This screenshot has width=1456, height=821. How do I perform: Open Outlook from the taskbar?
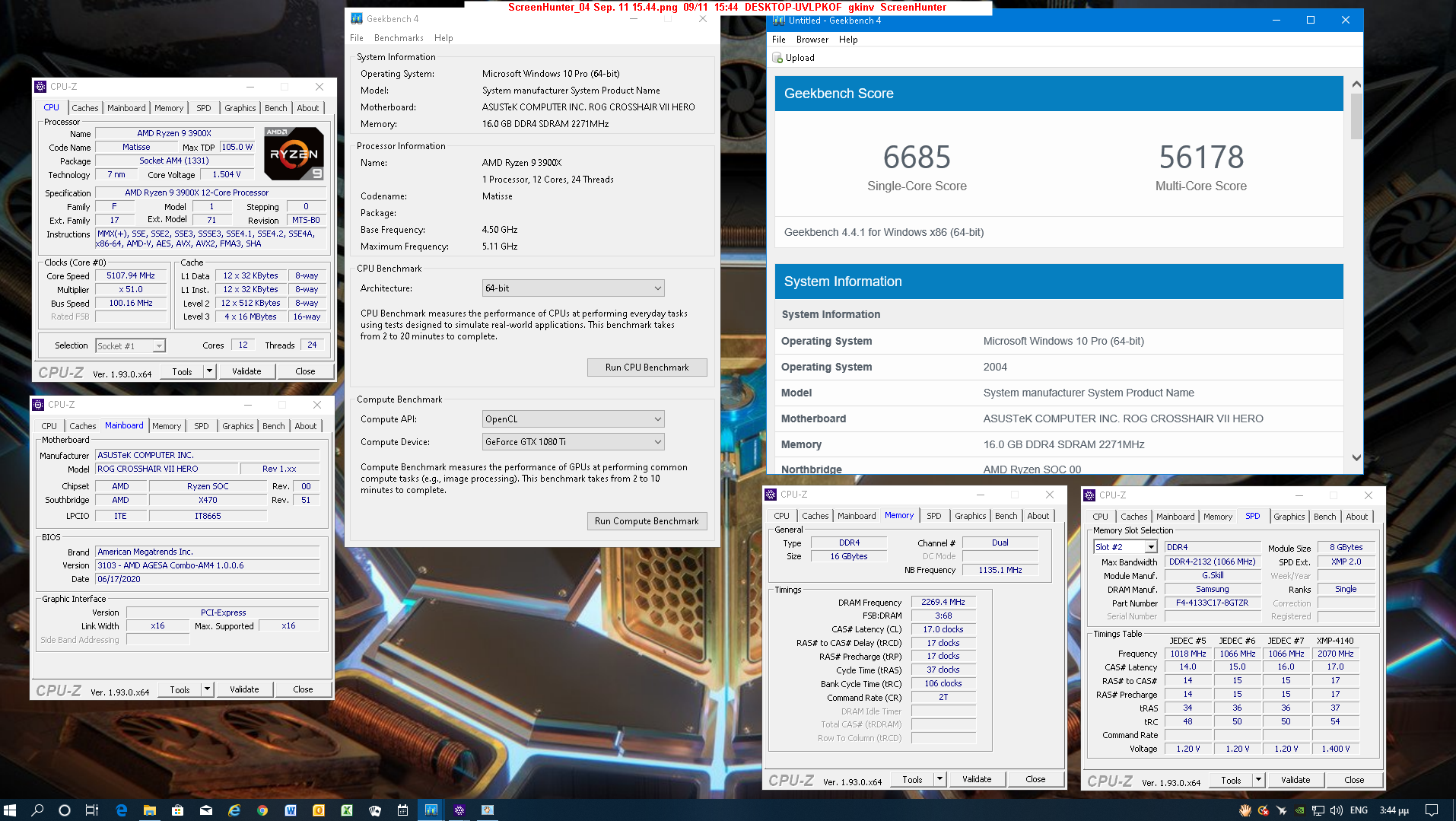(x=318, y=810)
